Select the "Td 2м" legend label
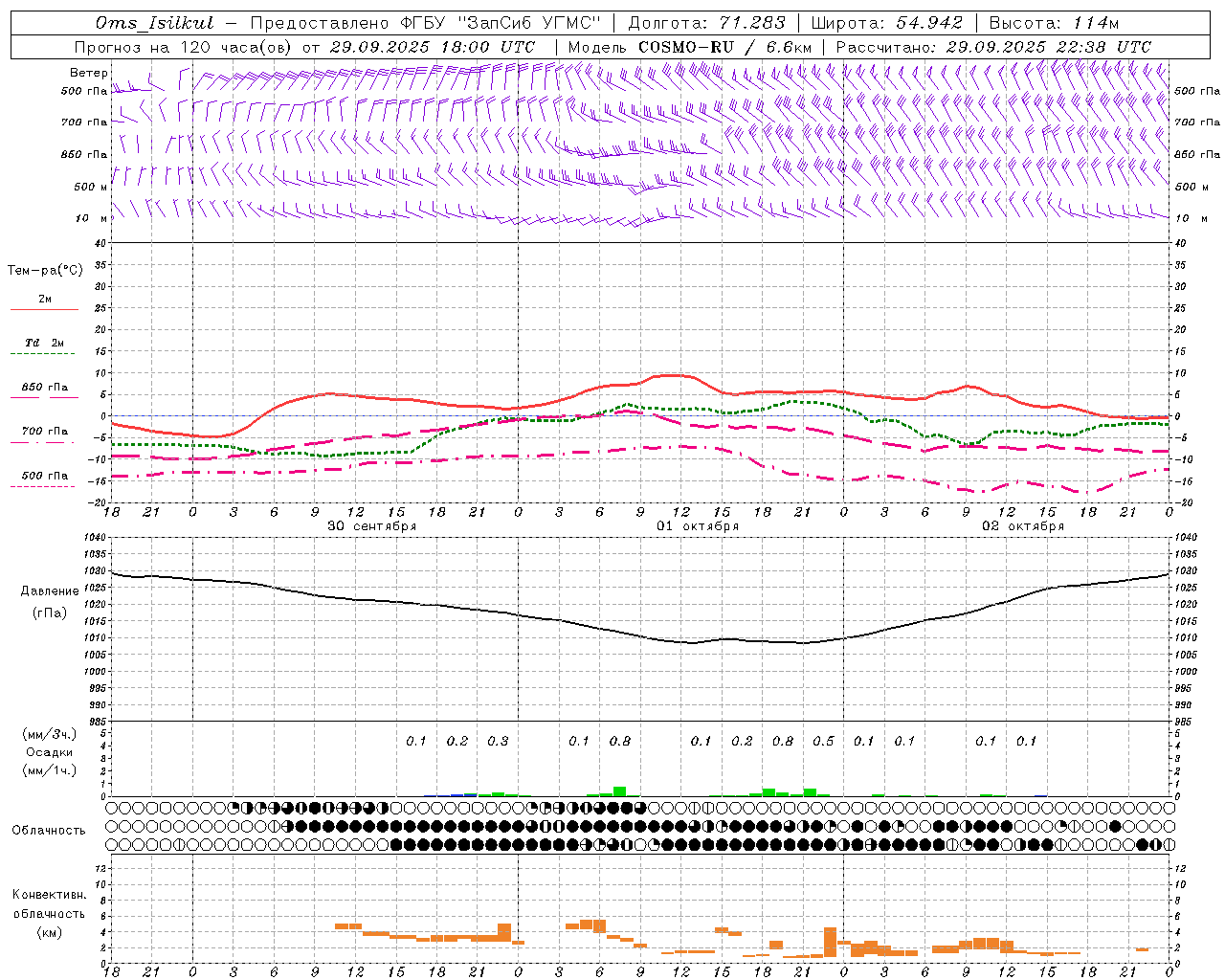The width and height of the screenshot is (1225, 980). click(45, 343)
